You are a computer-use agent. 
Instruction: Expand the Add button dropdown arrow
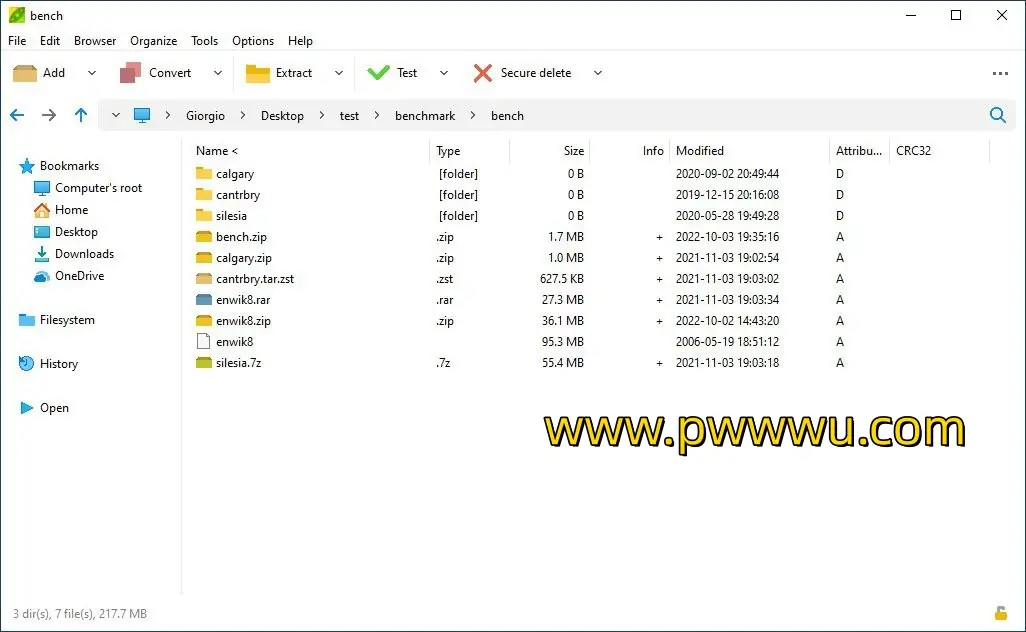pyautogui.click(x=92, y=73)
